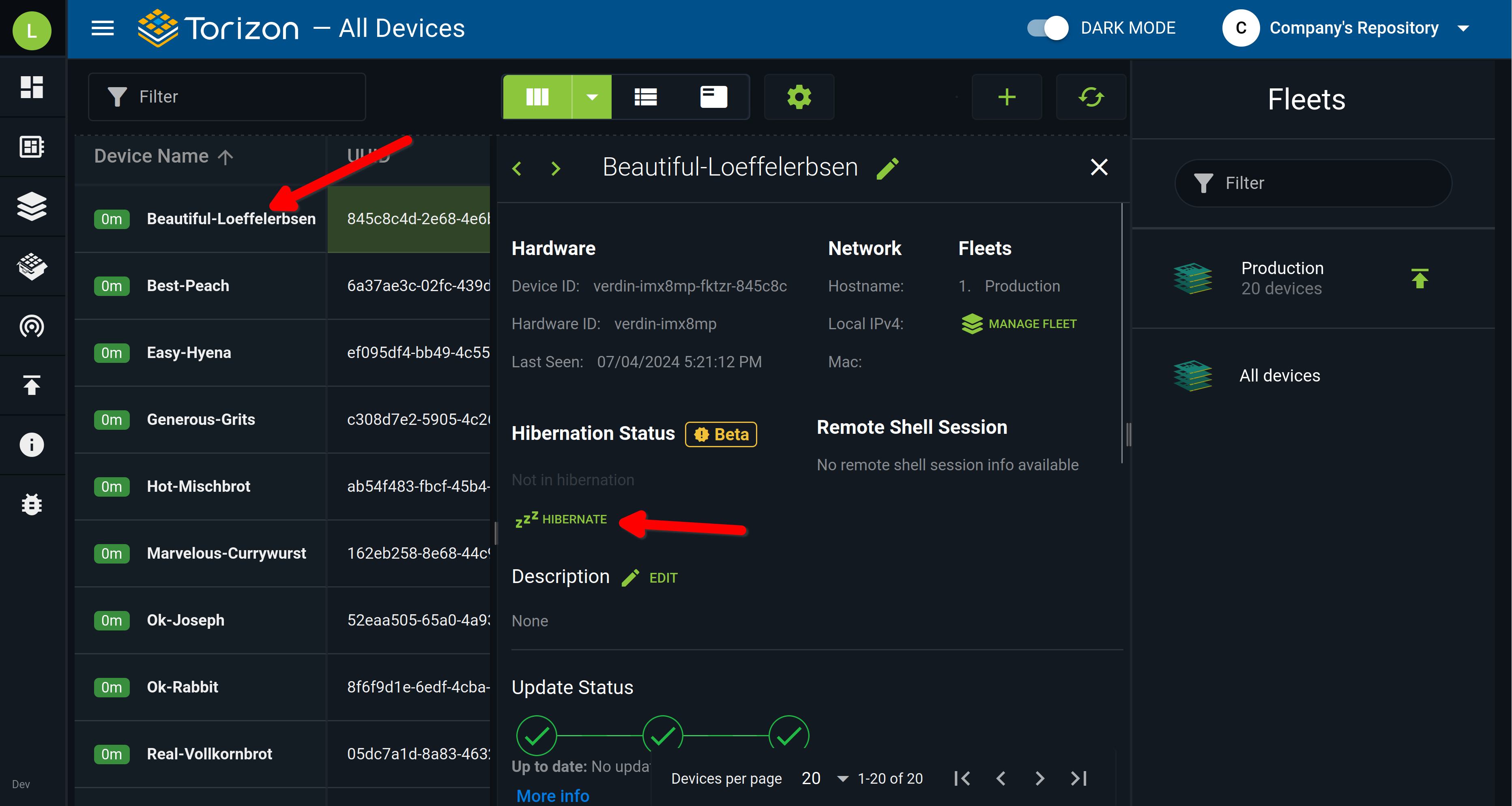
Task: Click MANAGE FLEET
Action: tap(1019, 324)
